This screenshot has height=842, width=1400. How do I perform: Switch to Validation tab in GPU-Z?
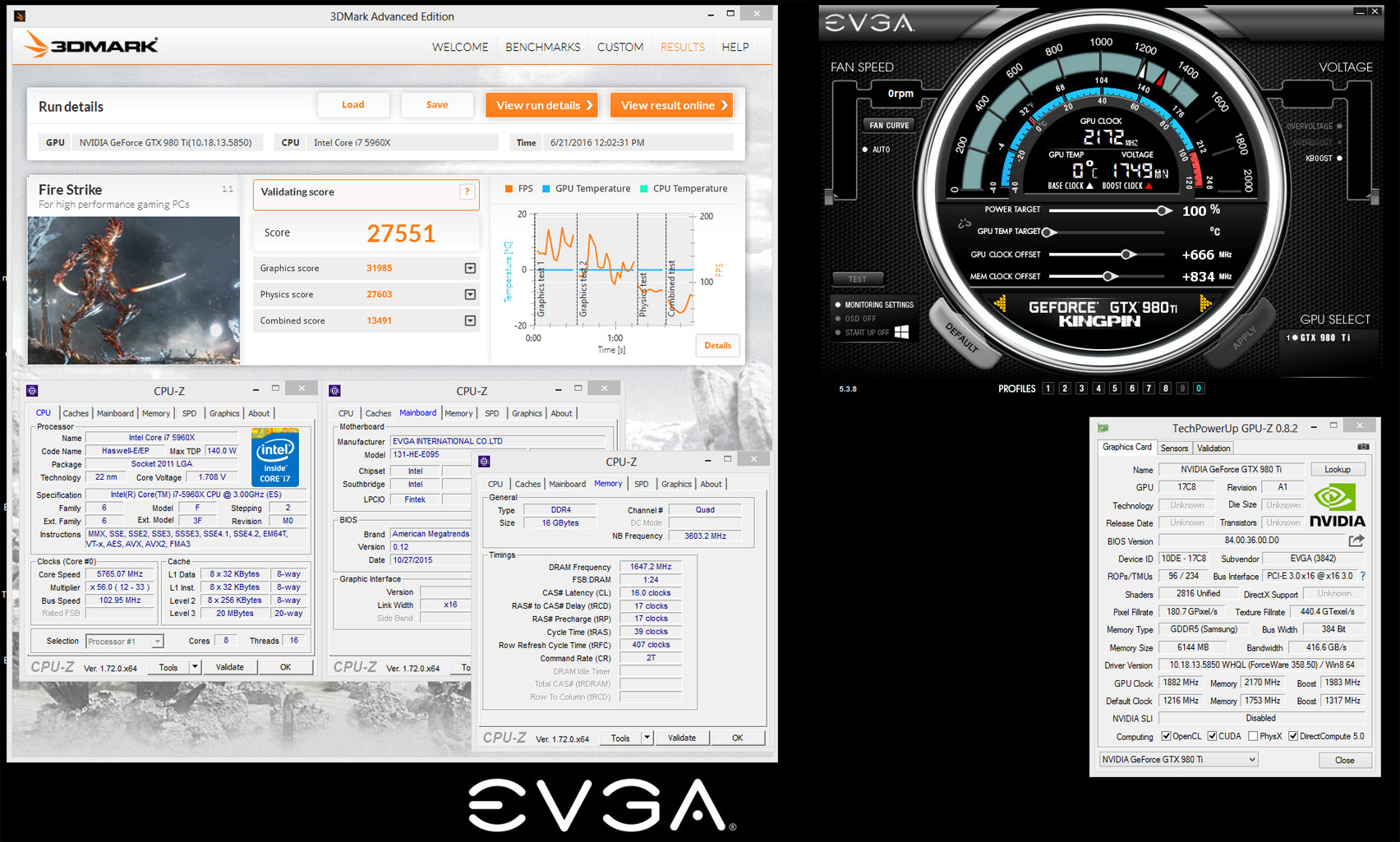1213,448
